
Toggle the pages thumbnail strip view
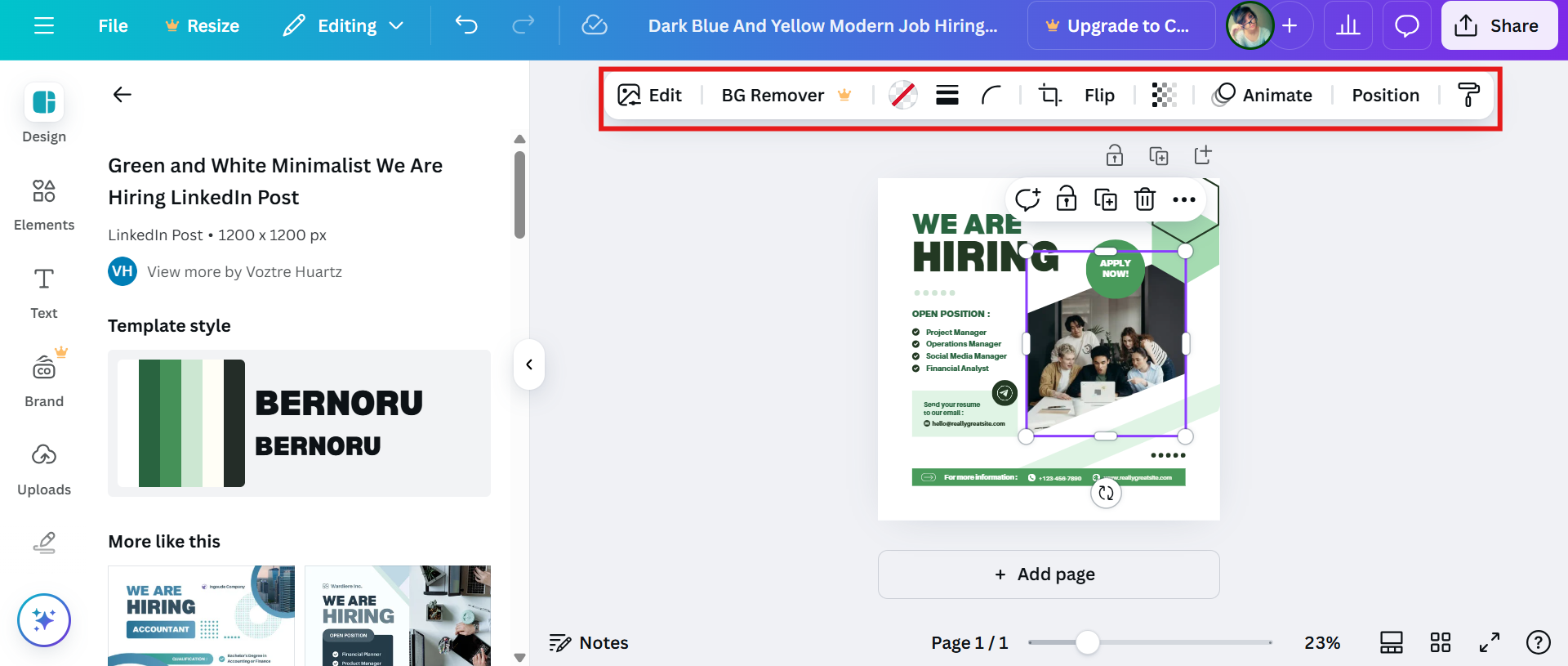(1392, 643)
